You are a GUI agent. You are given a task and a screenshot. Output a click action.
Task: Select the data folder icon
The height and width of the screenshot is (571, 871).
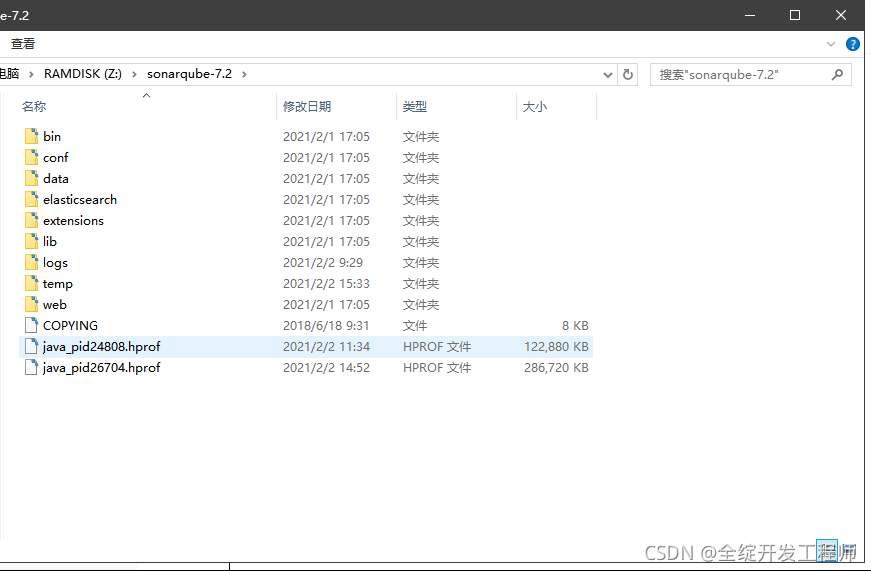click(x=32, y=178)
